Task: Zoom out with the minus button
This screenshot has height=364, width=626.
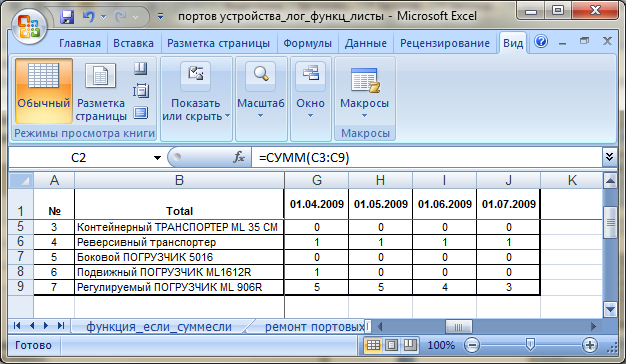Action: pyautogui.click(x=472, y=345)
